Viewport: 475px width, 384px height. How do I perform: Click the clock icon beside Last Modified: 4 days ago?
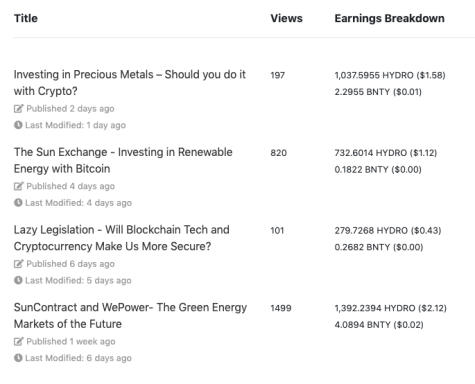(18, 203)
